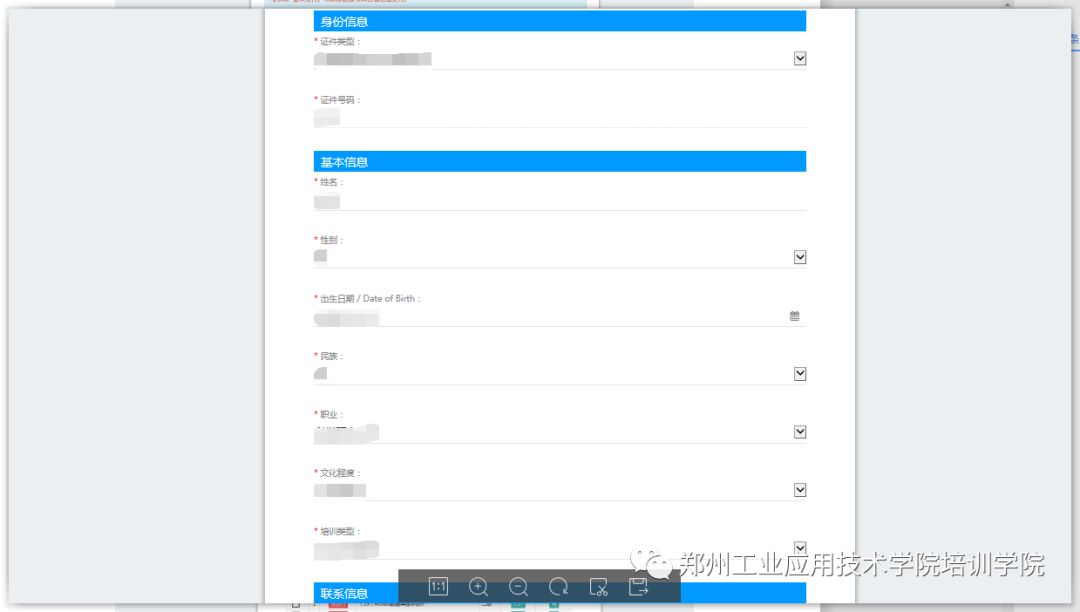This screenshot has width=1080, height=612.
Task: Click the zoom in magnifier icon
Action: pyautogui.click(x=478, y=587)
